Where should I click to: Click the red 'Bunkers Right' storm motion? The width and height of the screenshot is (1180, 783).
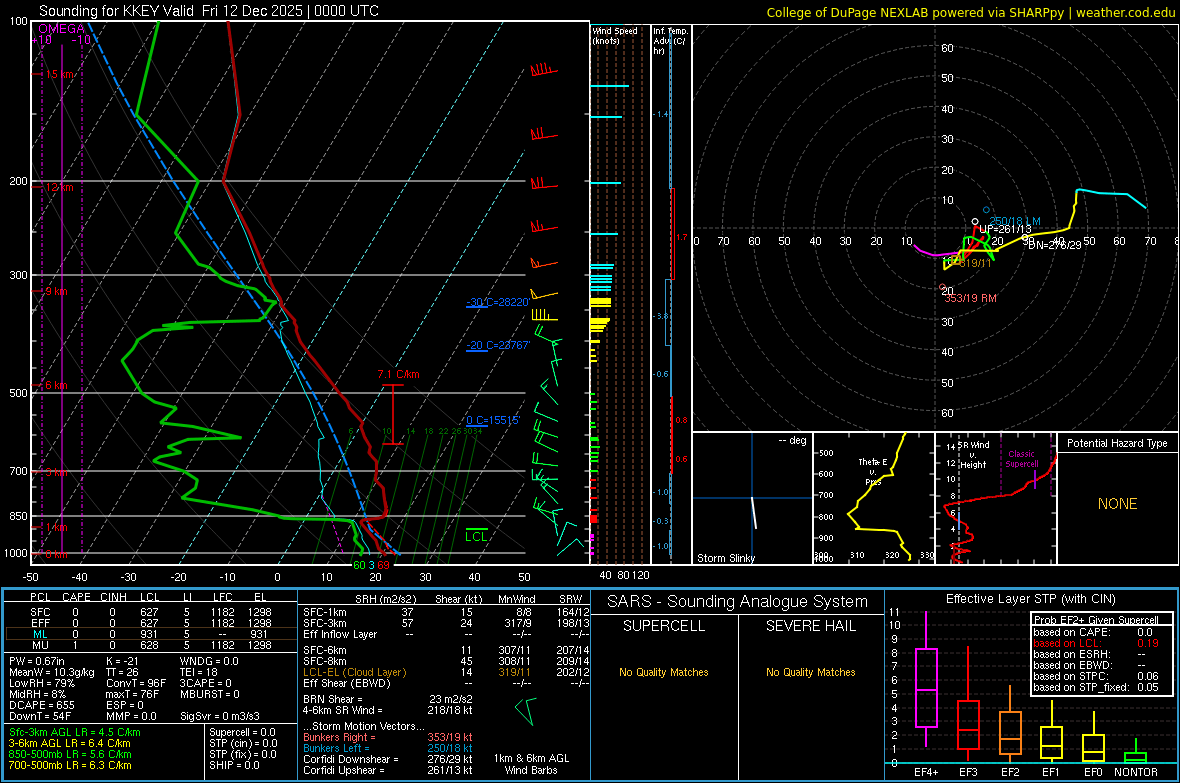click(x=388, y=737)
